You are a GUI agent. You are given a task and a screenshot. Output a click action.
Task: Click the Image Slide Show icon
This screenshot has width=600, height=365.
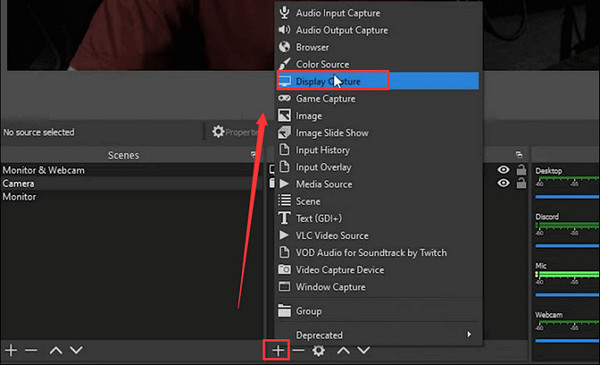point(284,133)
